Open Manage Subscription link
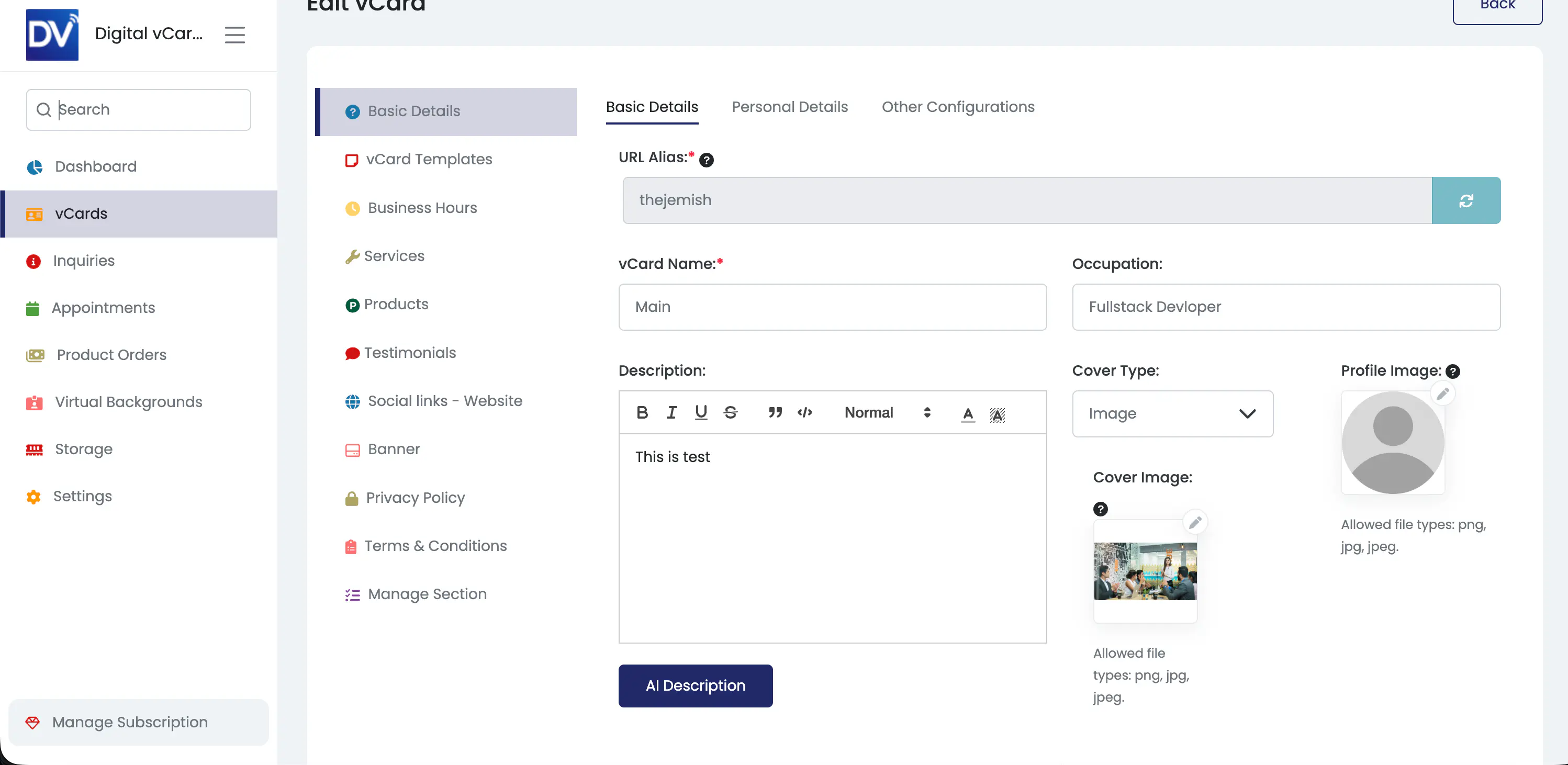 130,722
